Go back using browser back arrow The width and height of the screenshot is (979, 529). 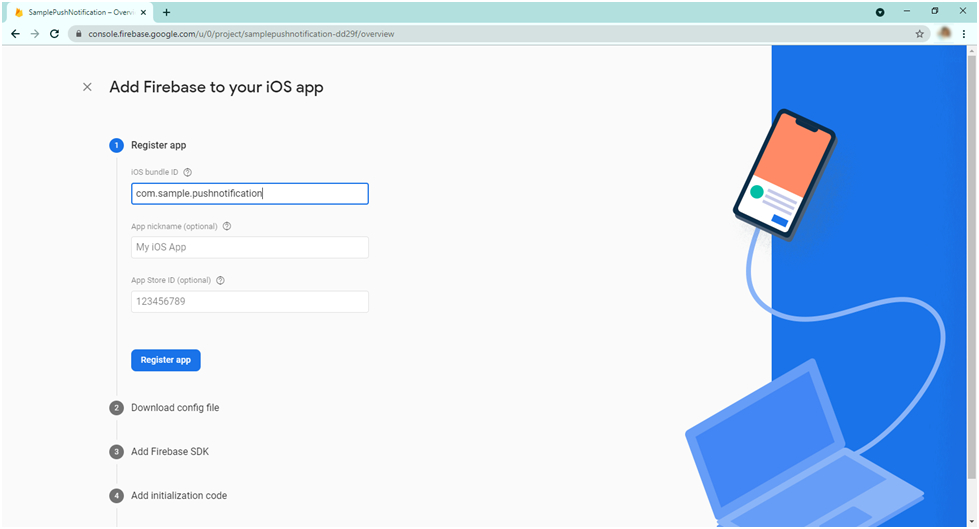(16, 34)
